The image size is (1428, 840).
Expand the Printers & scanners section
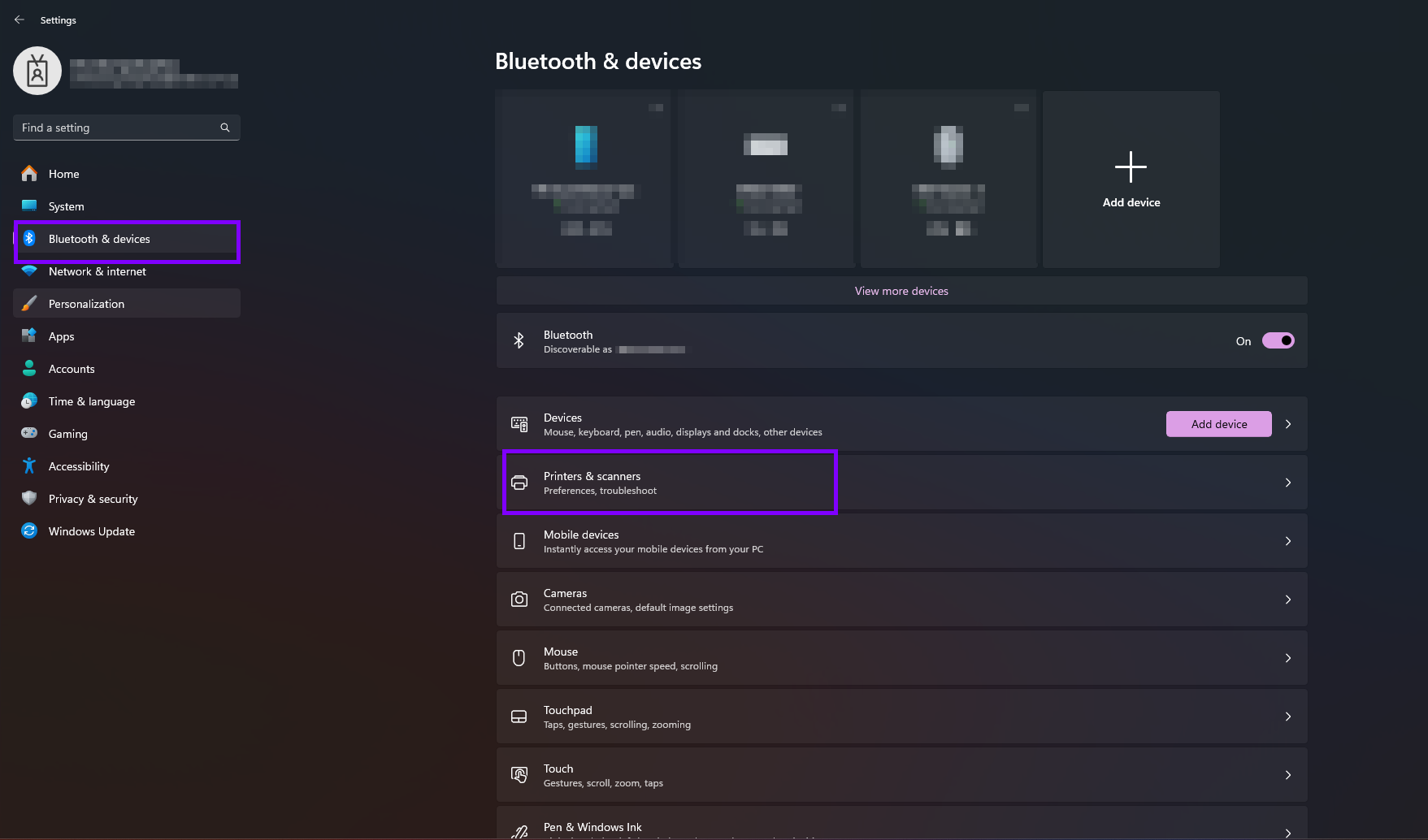1287,482
